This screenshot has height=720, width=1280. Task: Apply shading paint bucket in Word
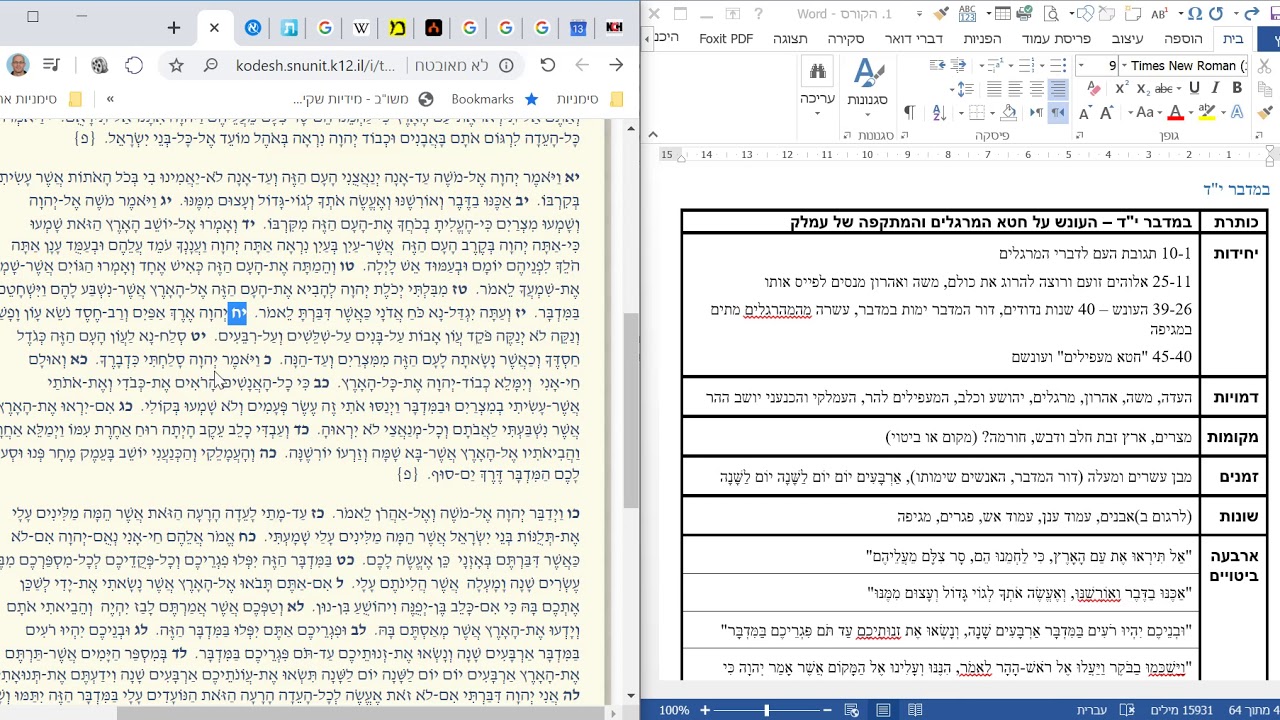pos(1008,112)
